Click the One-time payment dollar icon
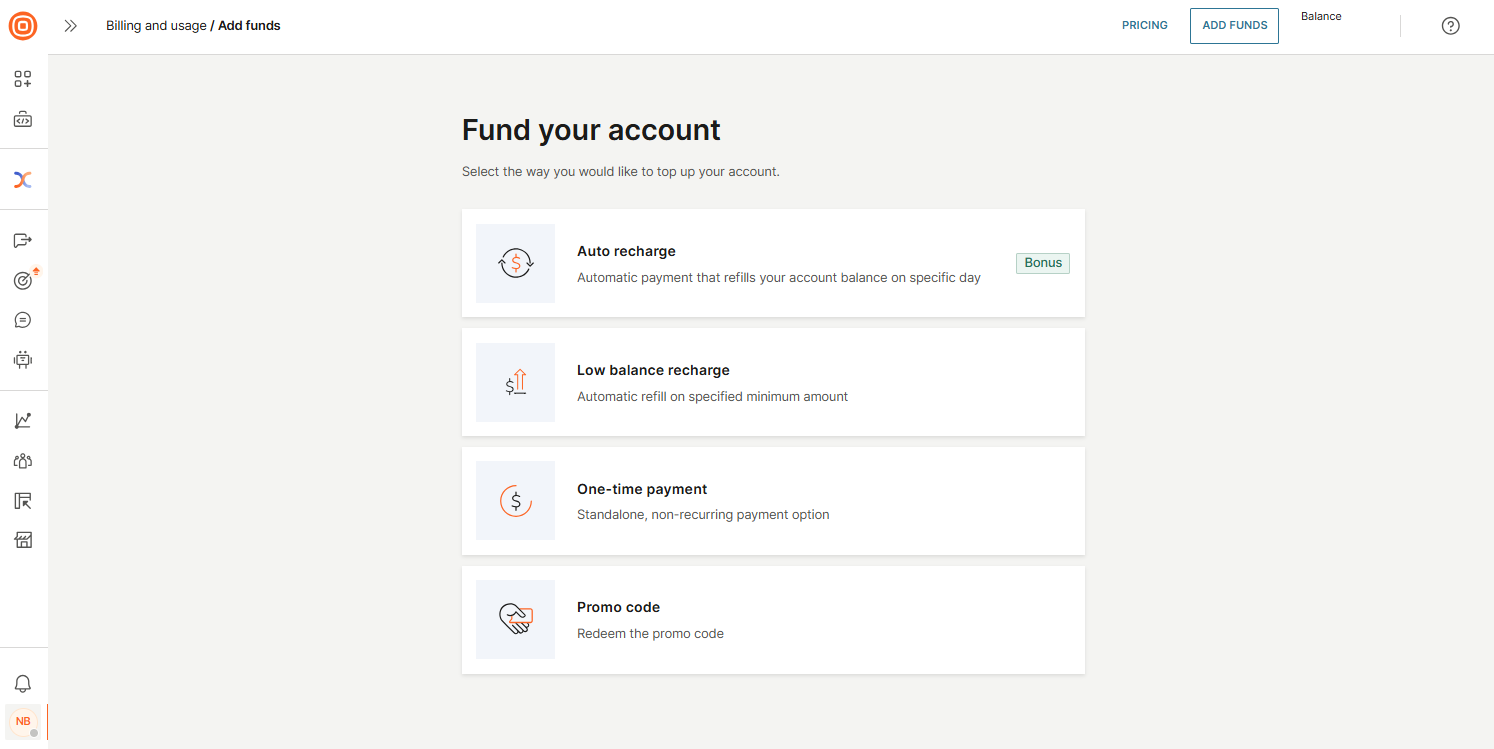This screenshot has height=749, width=1494. tap(515, 500)
